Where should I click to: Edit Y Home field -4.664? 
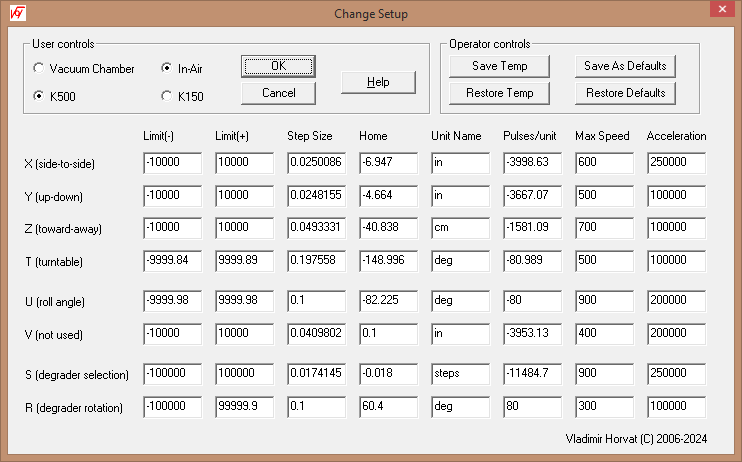coord(389,196)
